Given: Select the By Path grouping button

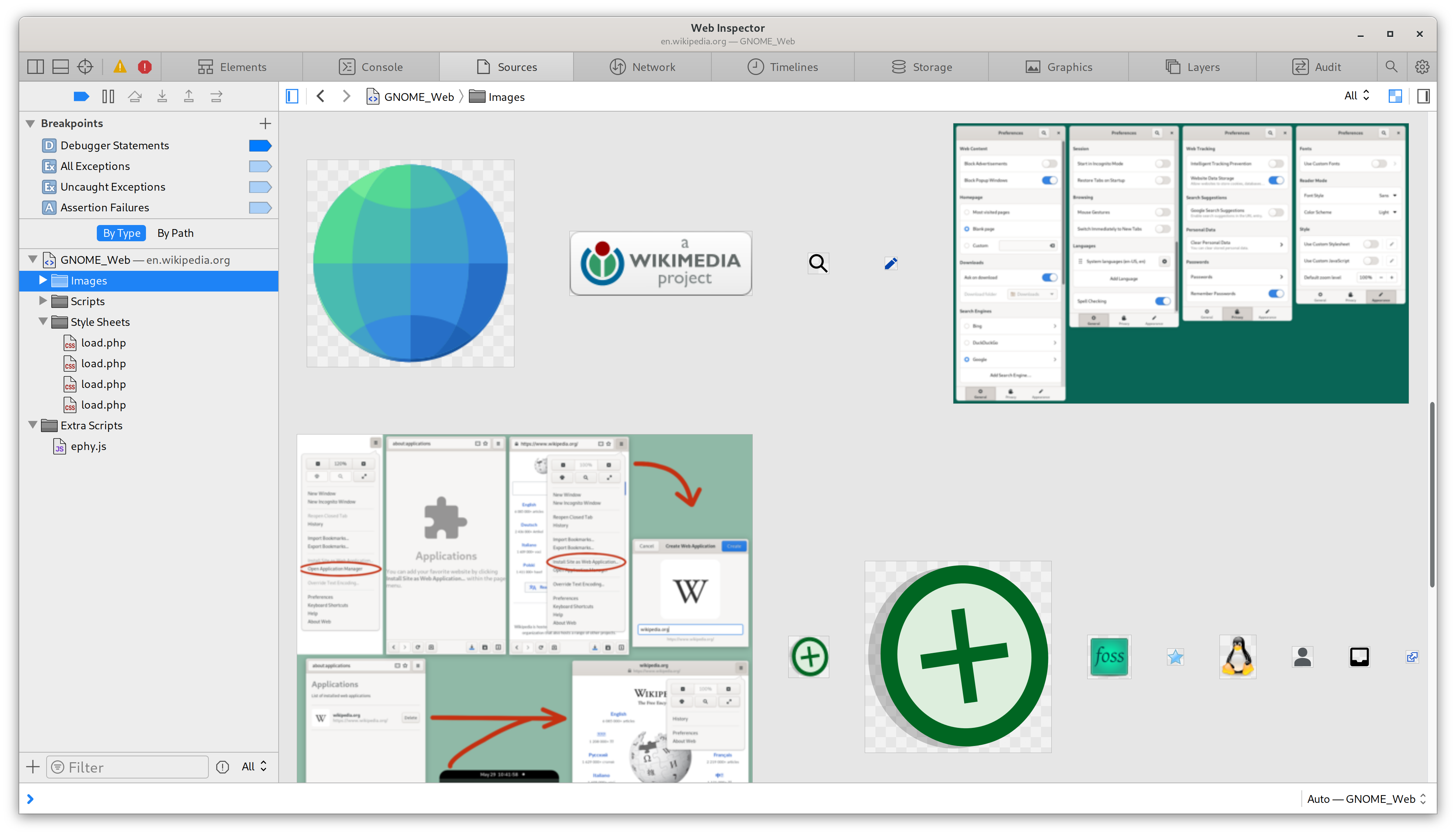Looking at the screenshot, I should pyautogui.click(x=176, y=234).
